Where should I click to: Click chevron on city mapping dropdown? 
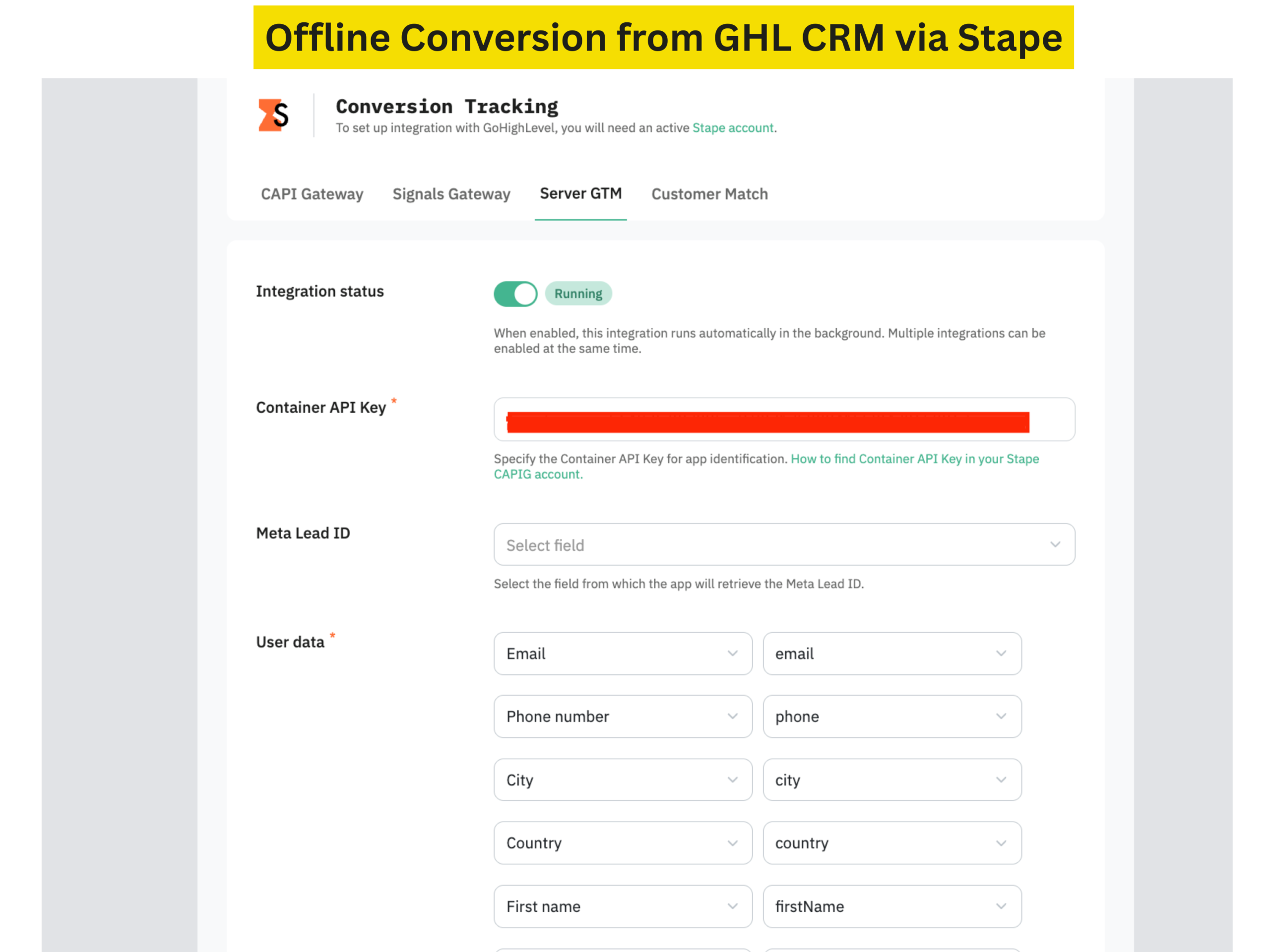pyautogui.click(x=1001, y=780)
